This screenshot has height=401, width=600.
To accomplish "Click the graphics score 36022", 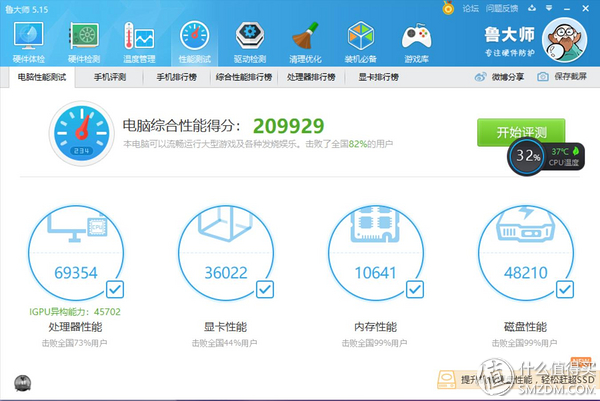I will 226,273.
